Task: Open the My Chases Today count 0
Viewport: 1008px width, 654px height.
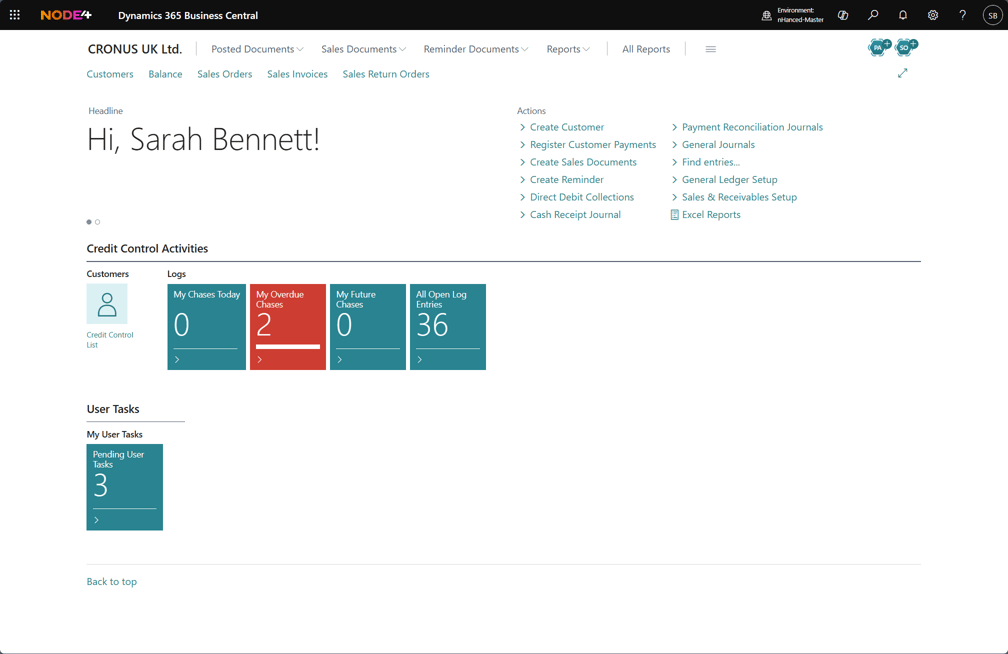Action: pyautogui.click(x=182, y=325)
